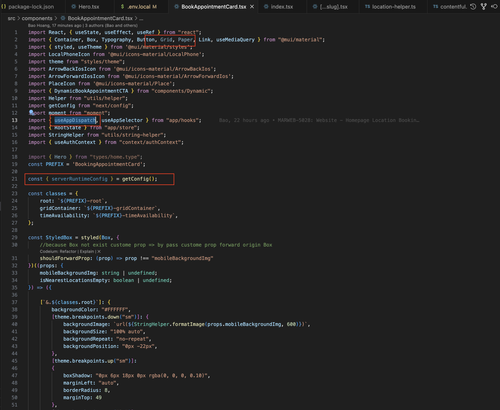Viewport: 500px width, 410px height.
Task: Switch to the [...slug].tsx tab
Action: coord(330,7)
